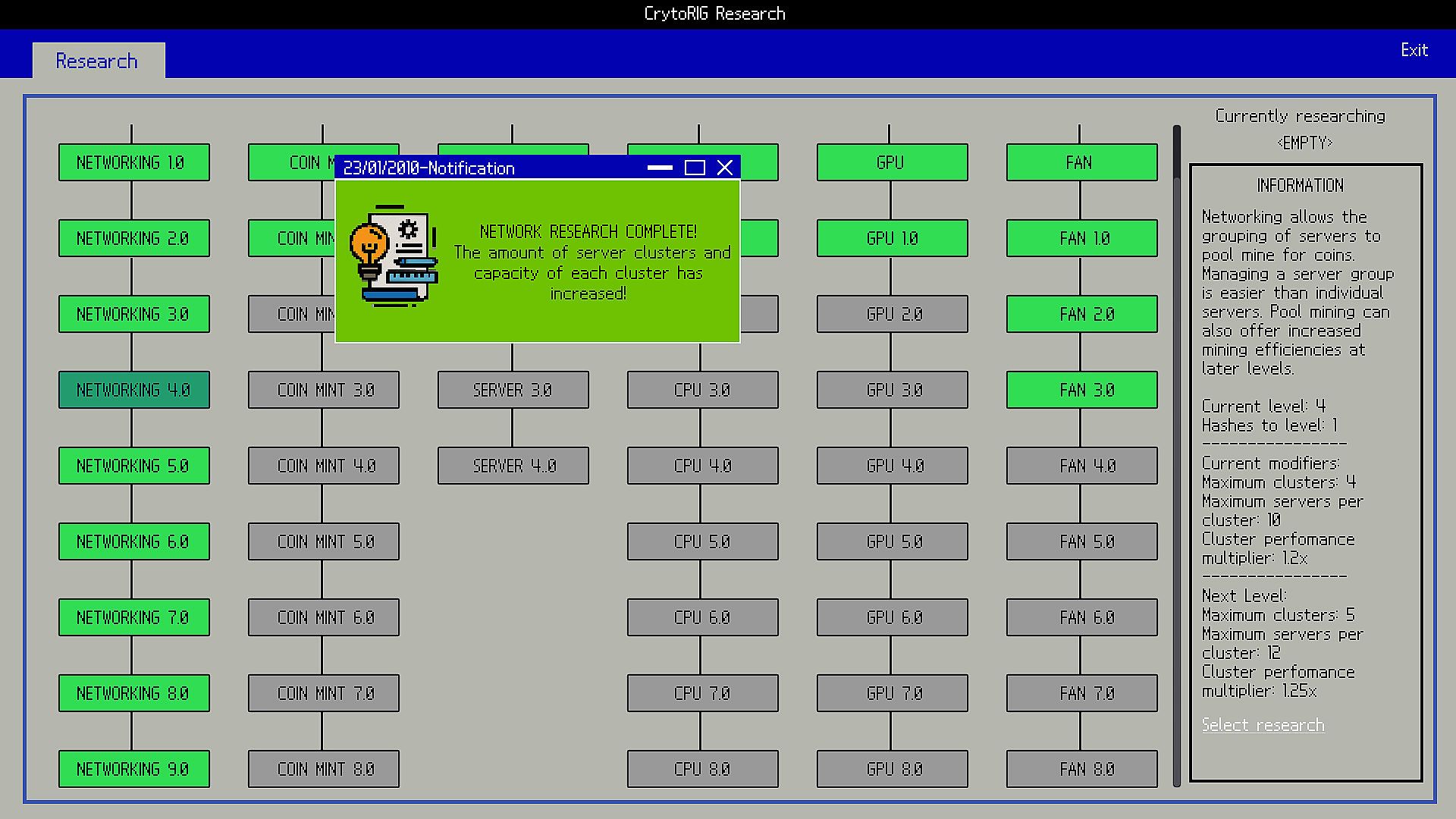Image resolution: width=1456 pixels, height=819 pixels.
Task: Open the GPU 2.0 research node
Action: (892, 314)
